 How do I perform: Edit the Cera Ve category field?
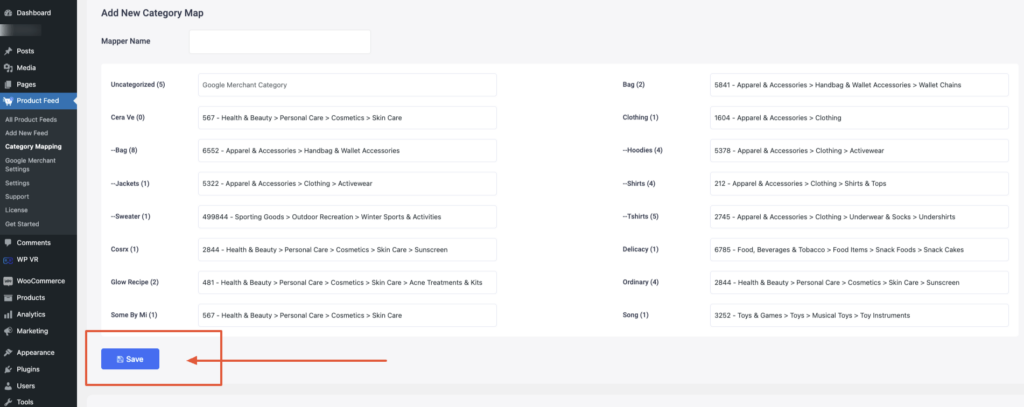[347, 118]
